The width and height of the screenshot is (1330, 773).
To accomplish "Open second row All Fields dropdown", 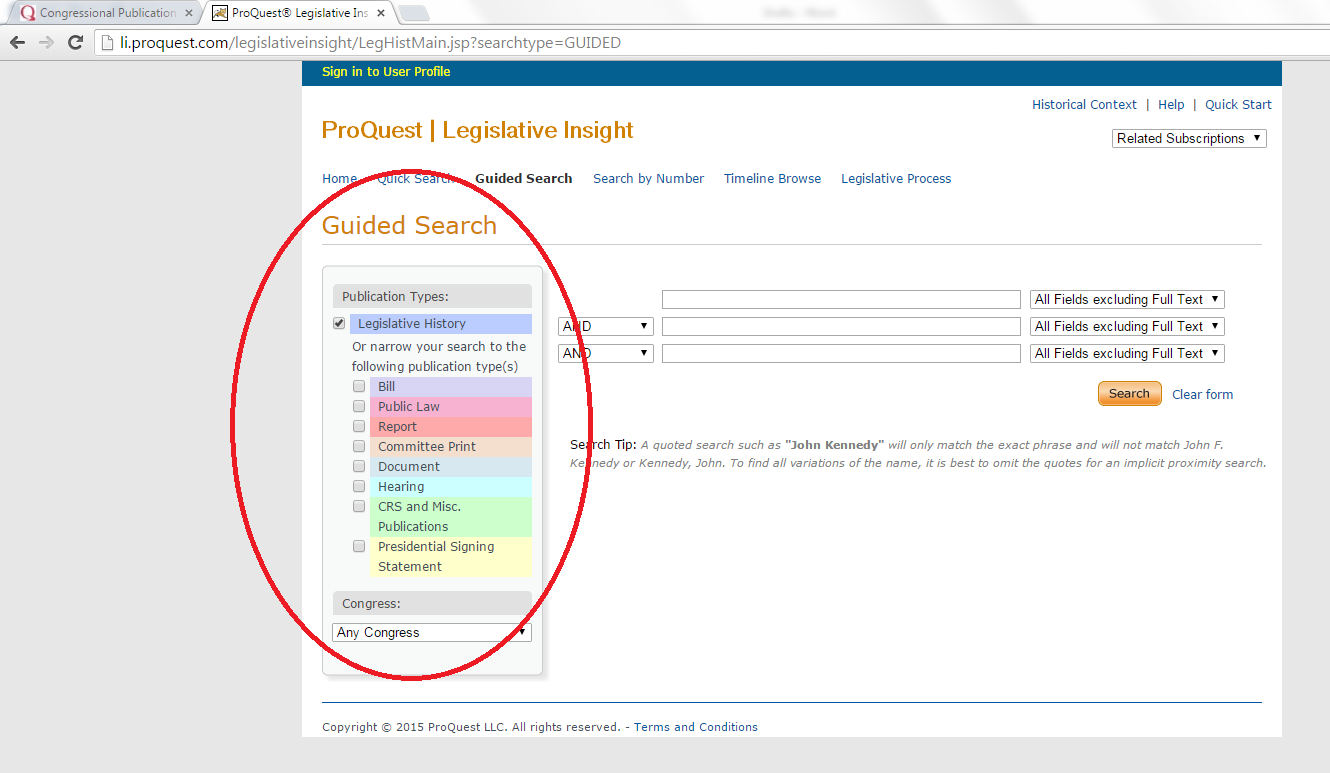I will coord(1127,326).
